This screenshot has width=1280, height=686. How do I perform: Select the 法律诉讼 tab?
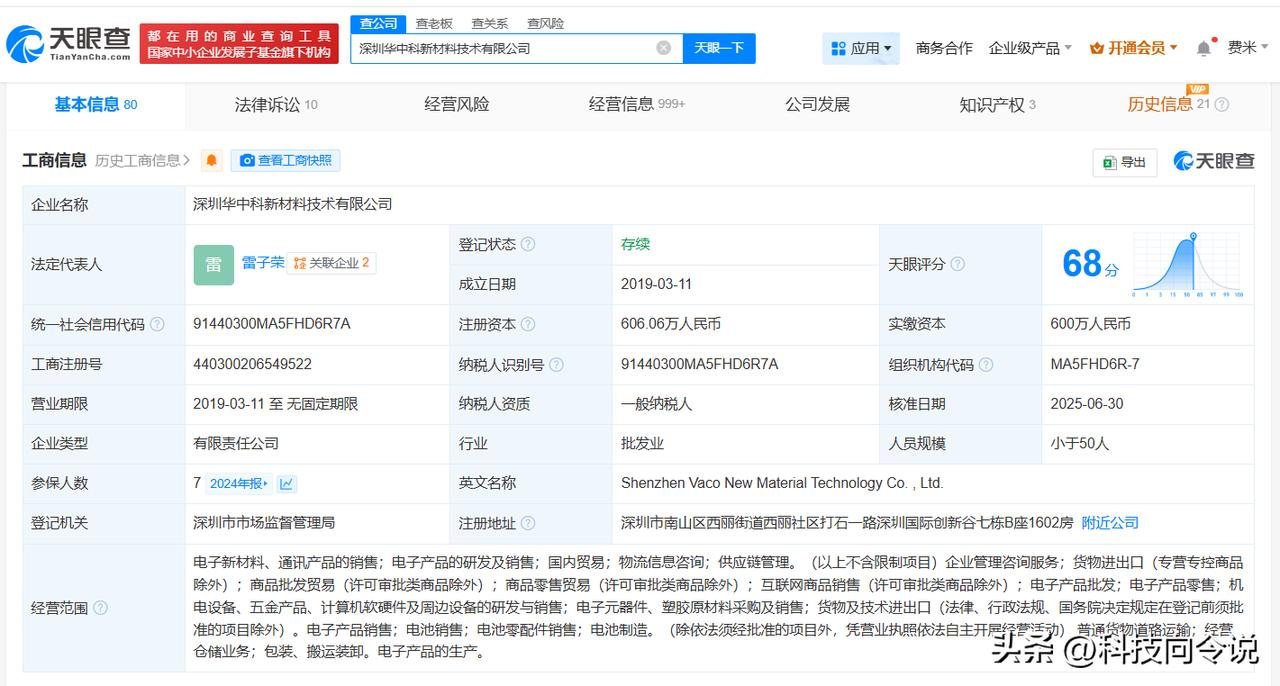click(276, 104)
